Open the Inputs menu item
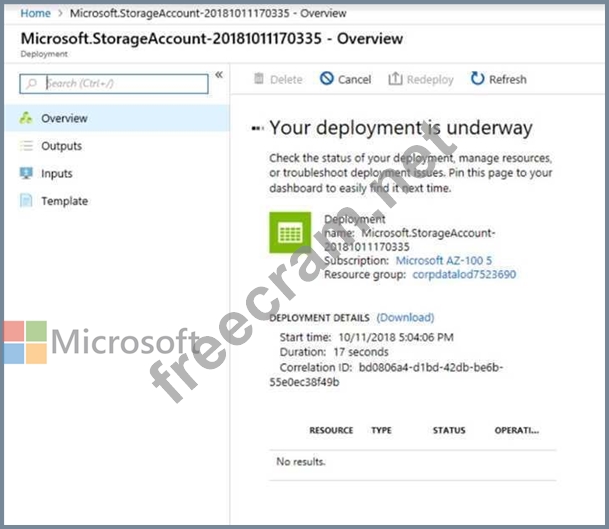 pyautogui.click(x=117, y=173)
